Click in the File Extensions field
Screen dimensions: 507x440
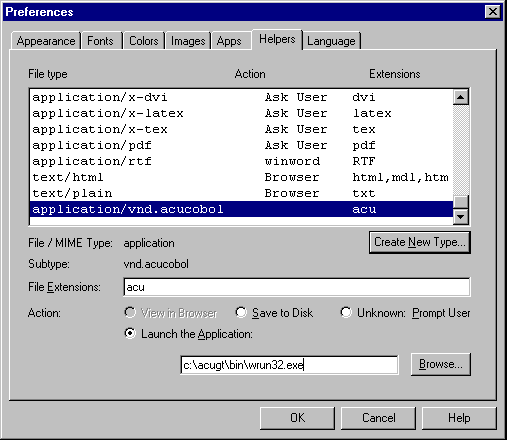click(x=297, y=287)
